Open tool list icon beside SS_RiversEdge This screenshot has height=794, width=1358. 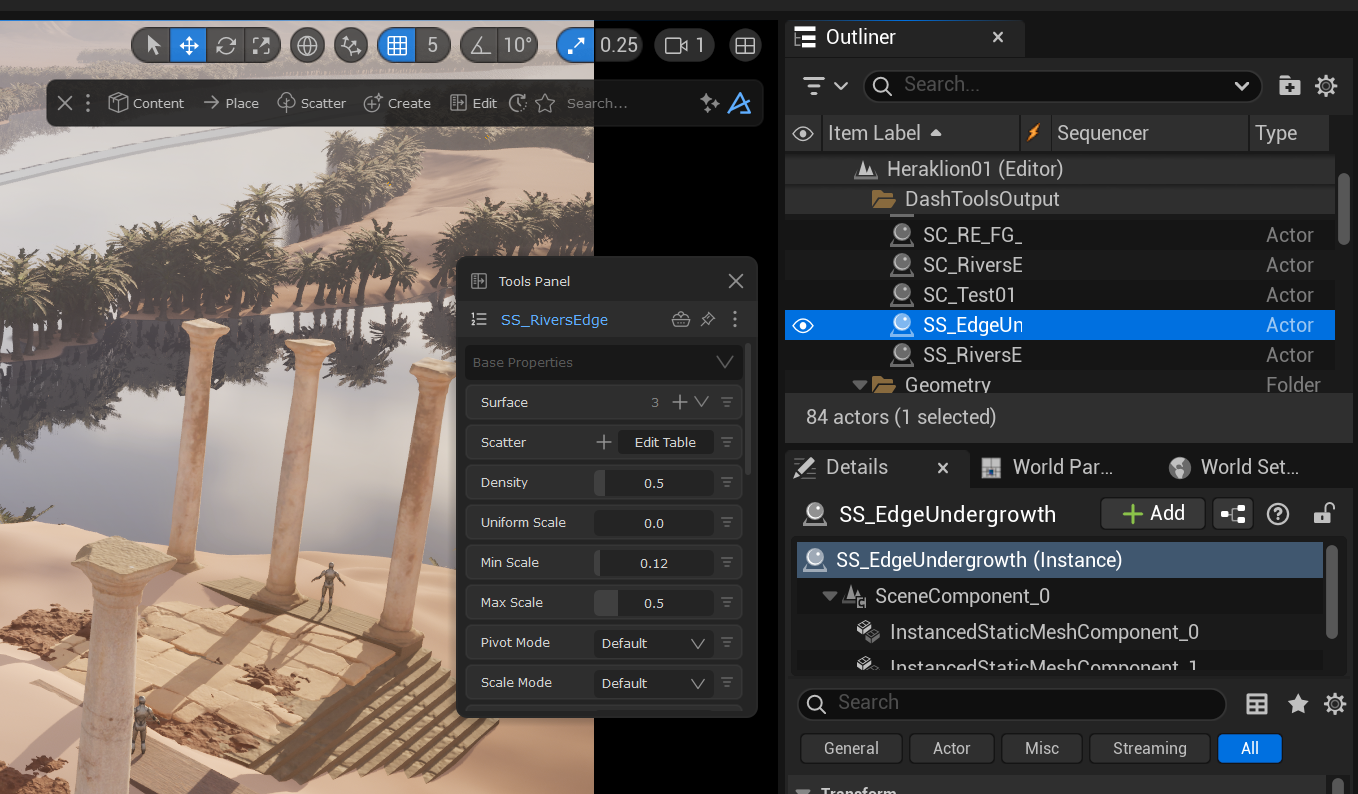479,320
